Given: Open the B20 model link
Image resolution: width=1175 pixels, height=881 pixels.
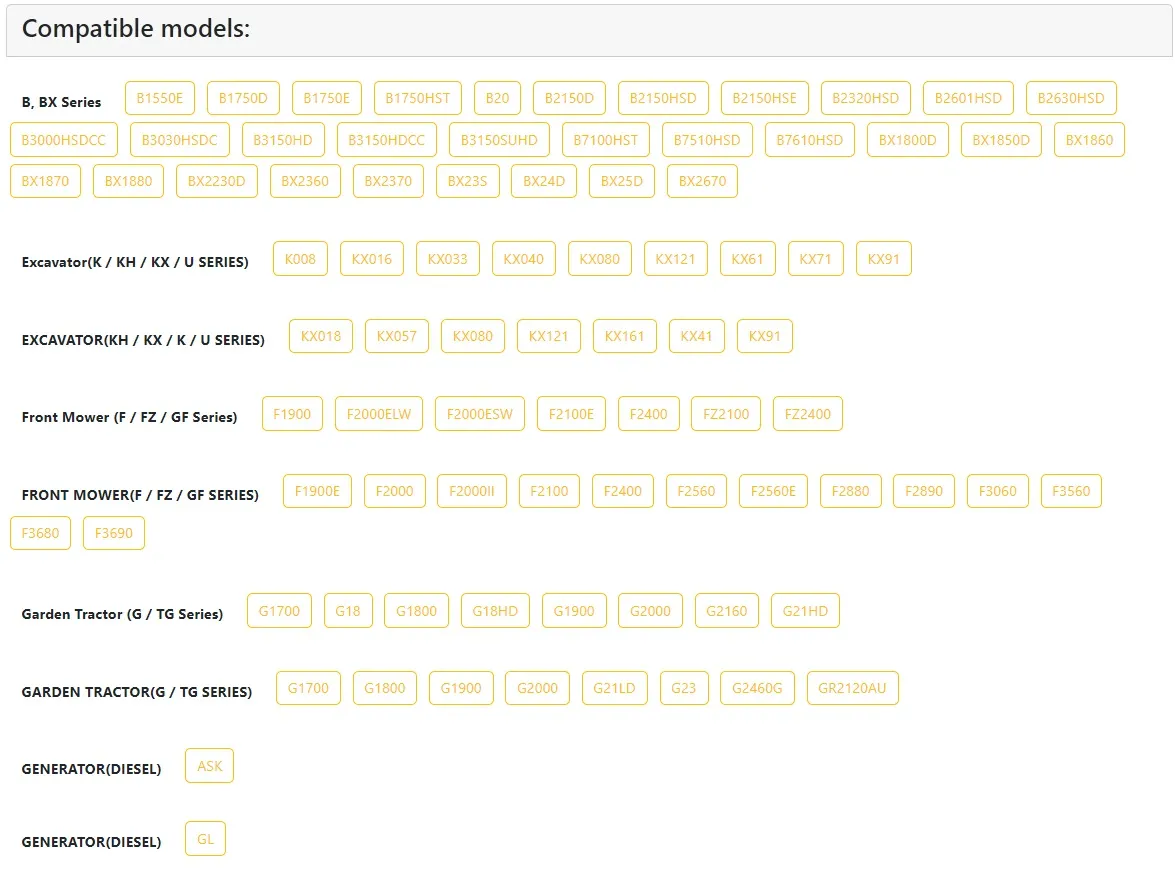Looking at the screenshot, I should (498, 98).
